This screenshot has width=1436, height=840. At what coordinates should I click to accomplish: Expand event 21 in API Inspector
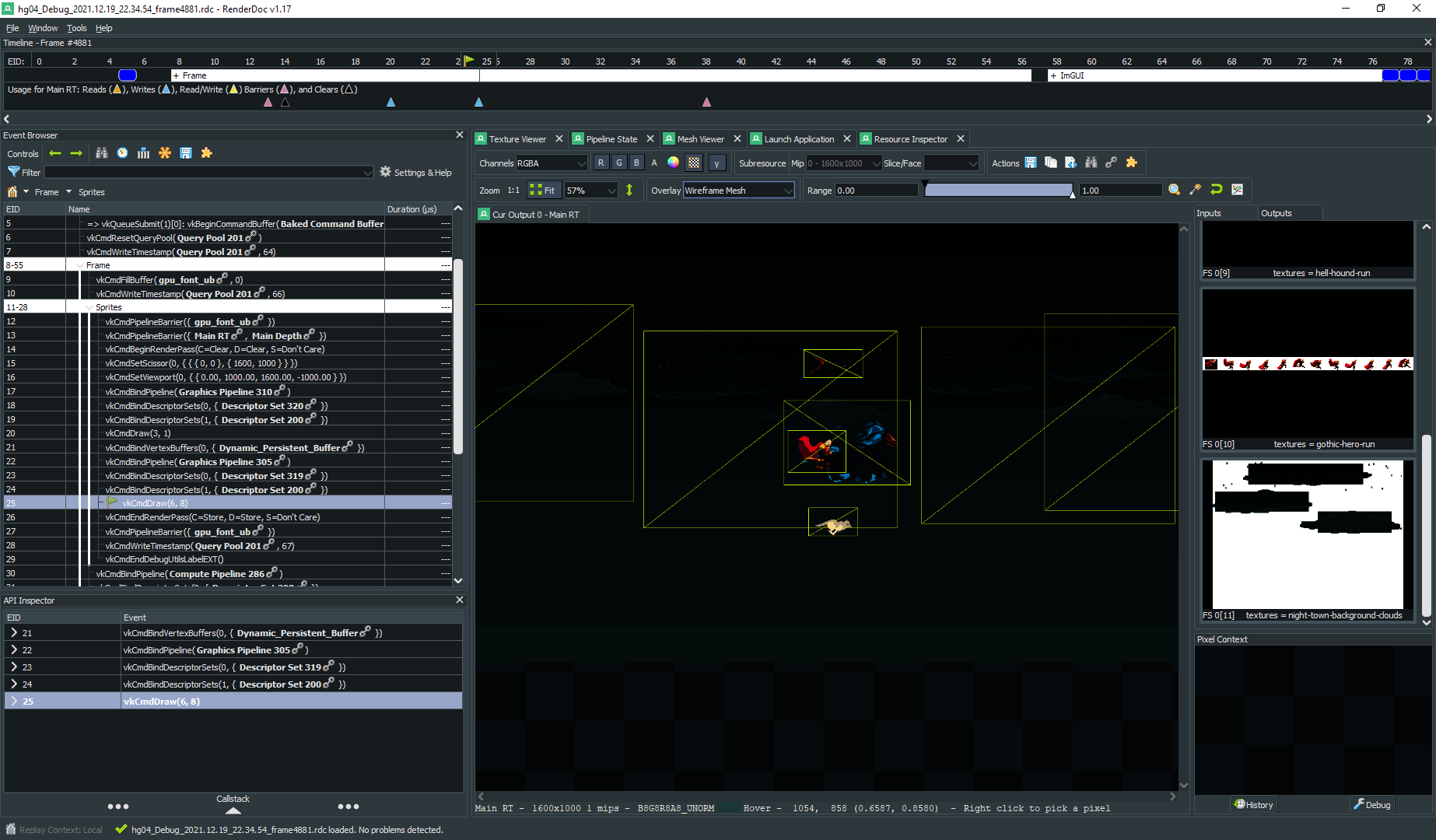click(x=14, y=633)
